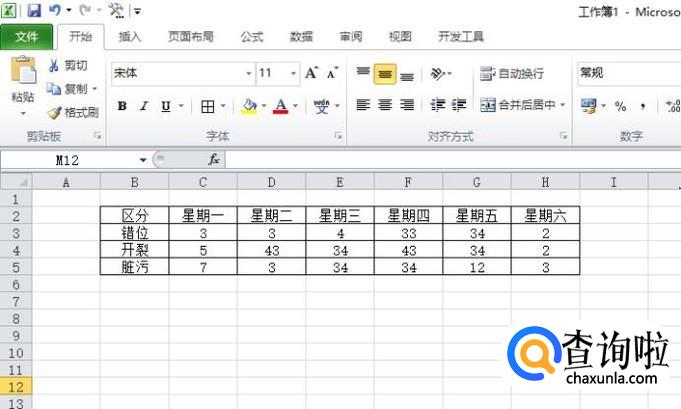Click cell containing 开裂

coord(135,250)
